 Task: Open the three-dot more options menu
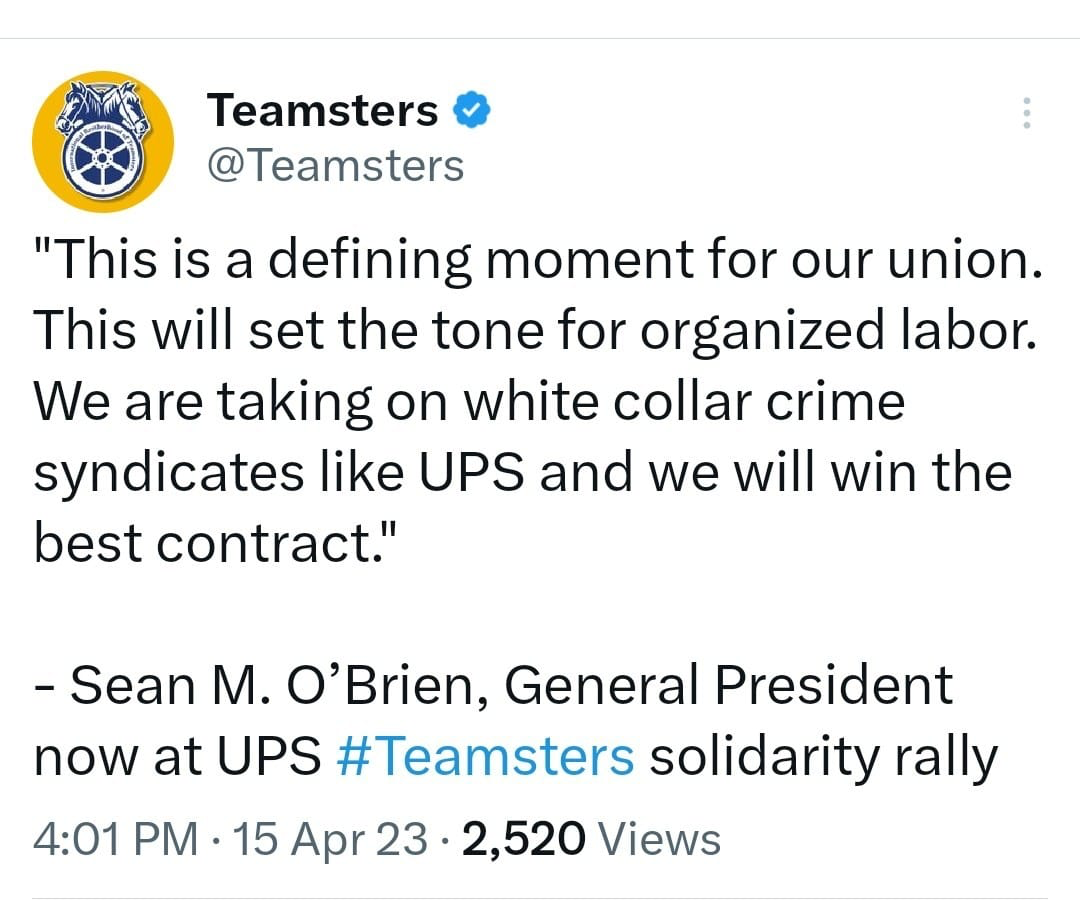coord(1026,113)
